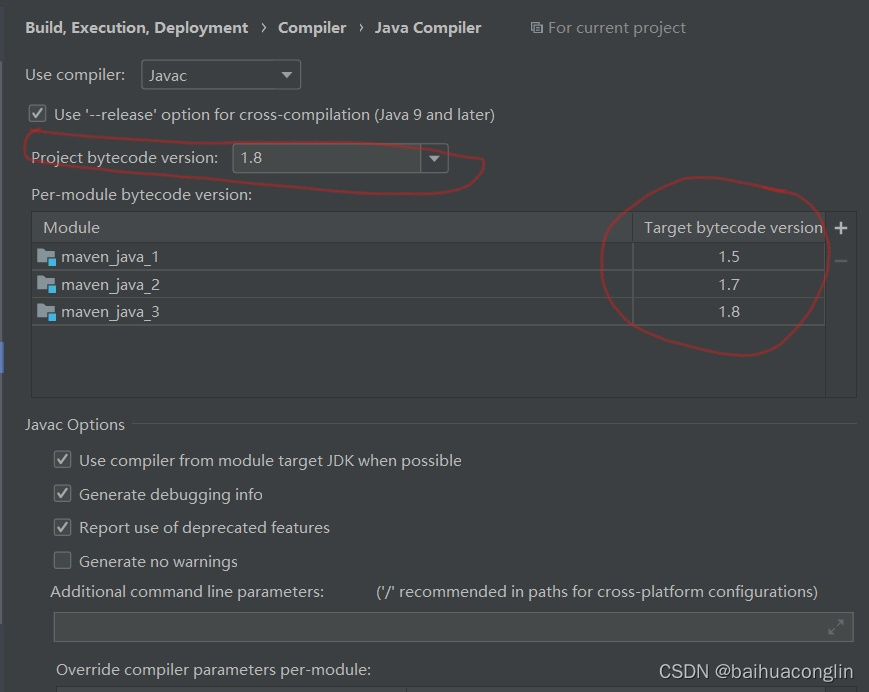Click the 'For current project' copy icon

click(537, 28)
